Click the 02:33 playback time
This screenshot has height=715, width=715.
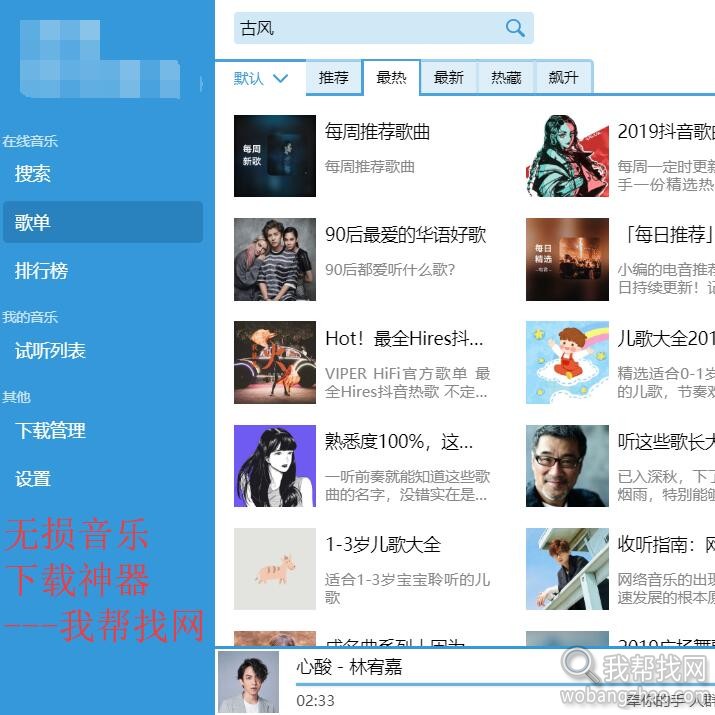315,700
